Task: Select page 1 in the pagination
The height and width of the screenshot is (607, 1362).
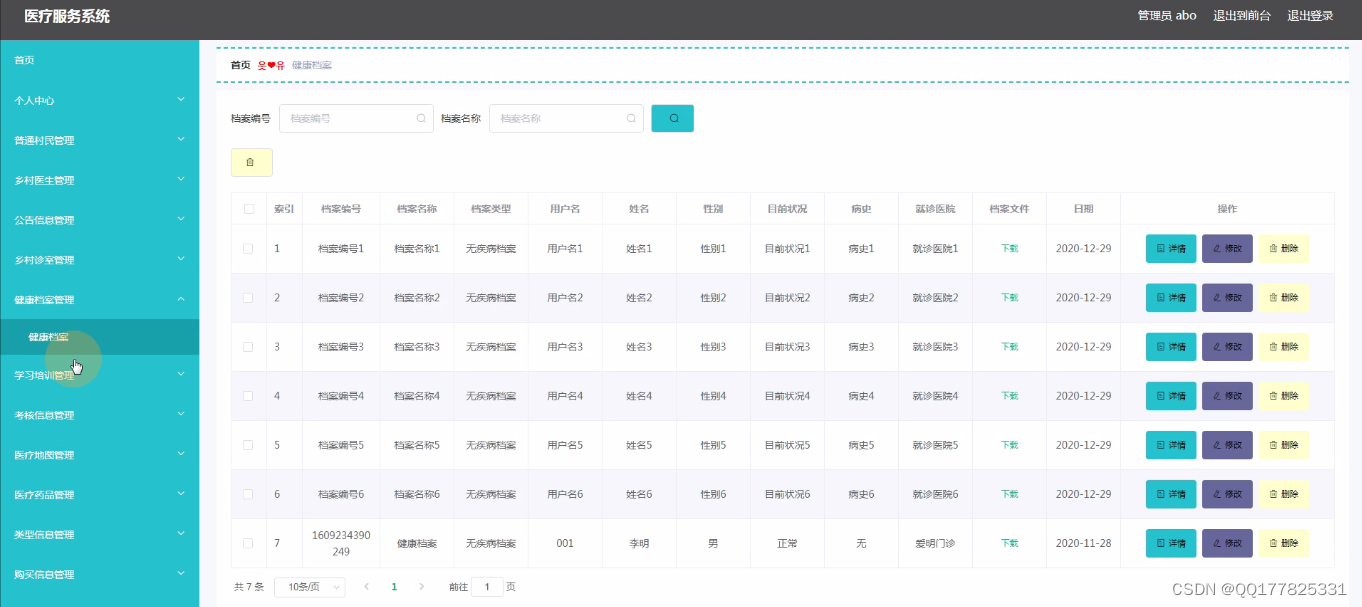Action: pyautogui.click(x=394, y=587)
